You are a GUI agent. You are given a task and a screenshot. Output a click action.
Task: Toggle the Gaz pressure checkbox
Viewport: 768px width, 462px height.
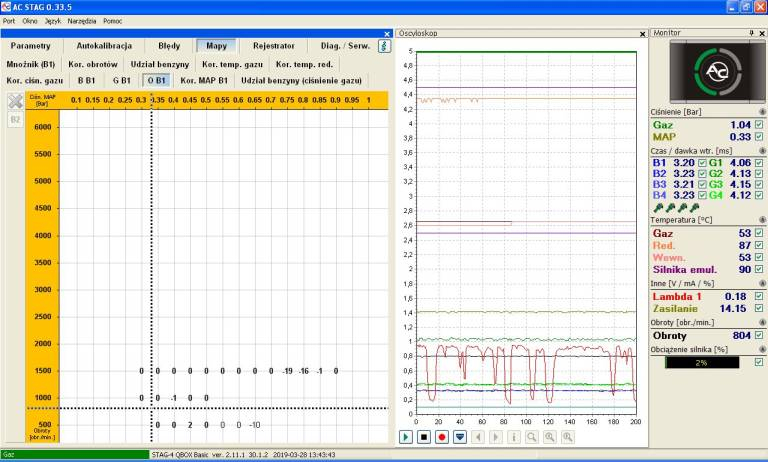759,125
